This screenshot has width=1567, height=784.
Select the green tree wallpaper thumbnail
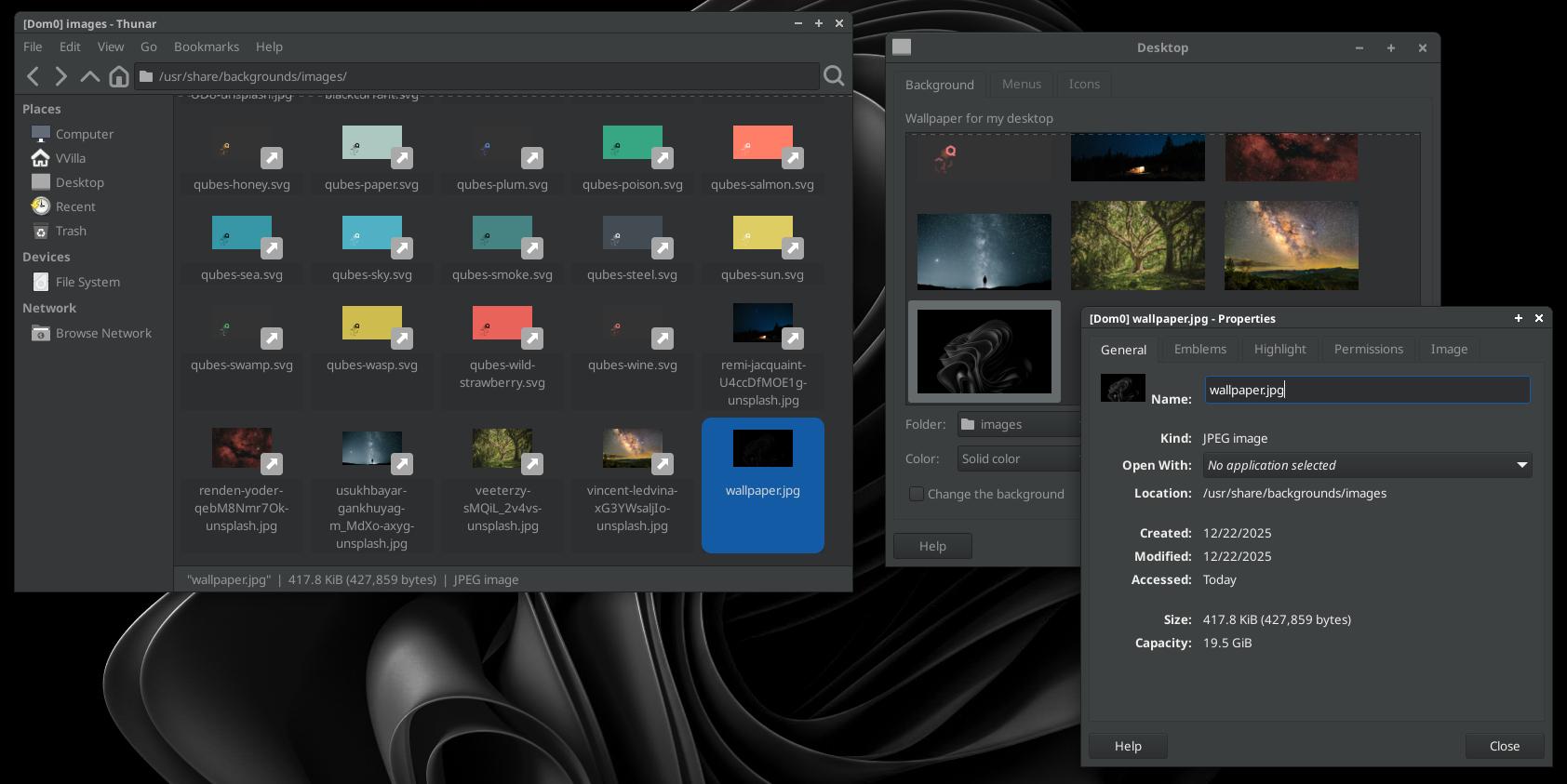point(1137,246)
